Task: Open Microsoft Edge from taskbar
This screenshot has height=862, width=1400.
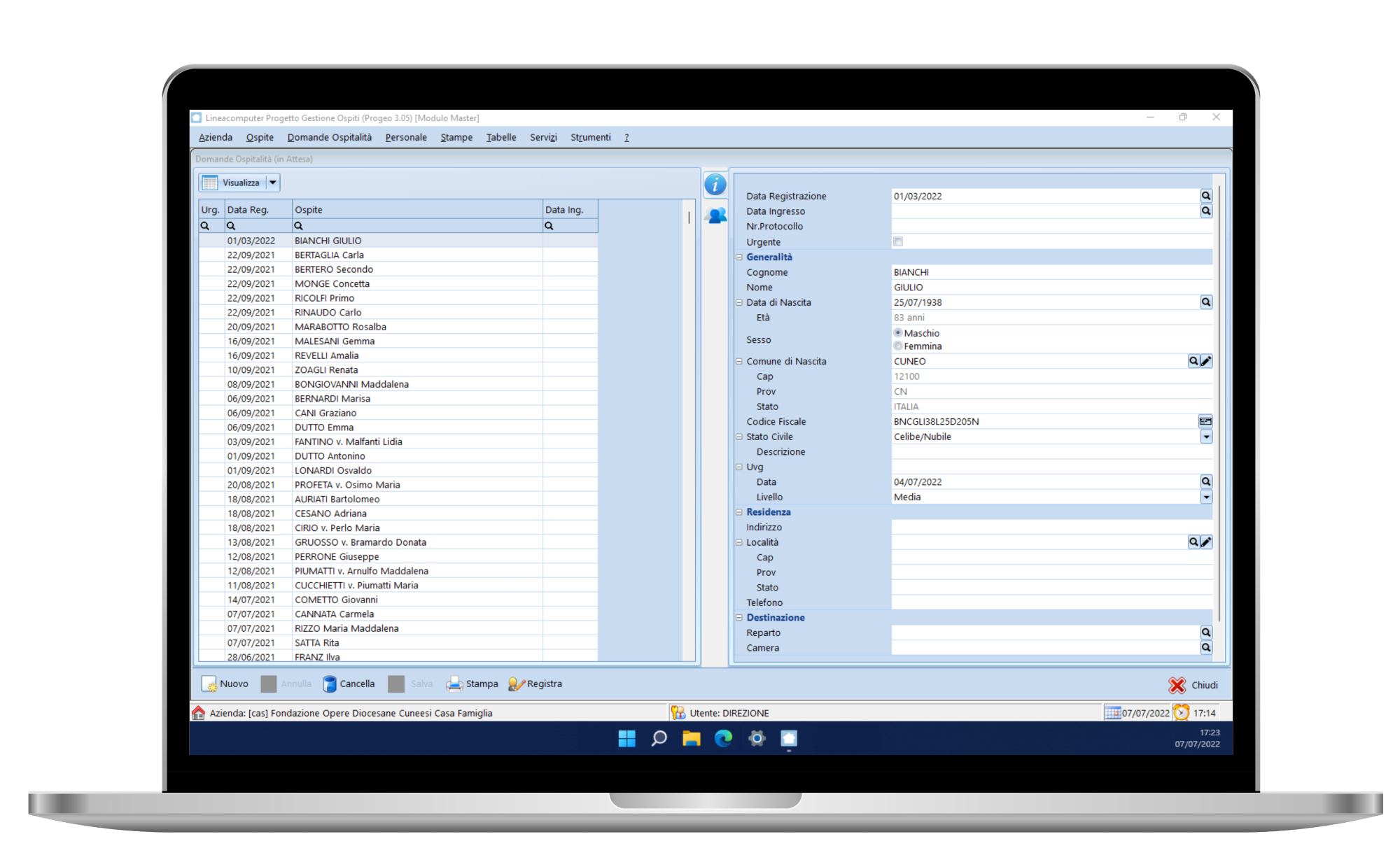Action: coord(724,738)
